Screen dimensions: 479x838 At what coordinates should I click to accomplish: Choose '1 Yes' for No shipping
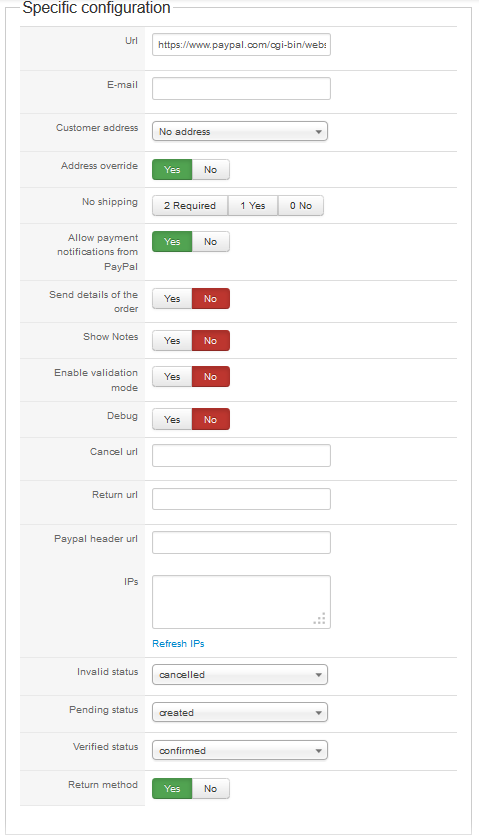(253, 206)
